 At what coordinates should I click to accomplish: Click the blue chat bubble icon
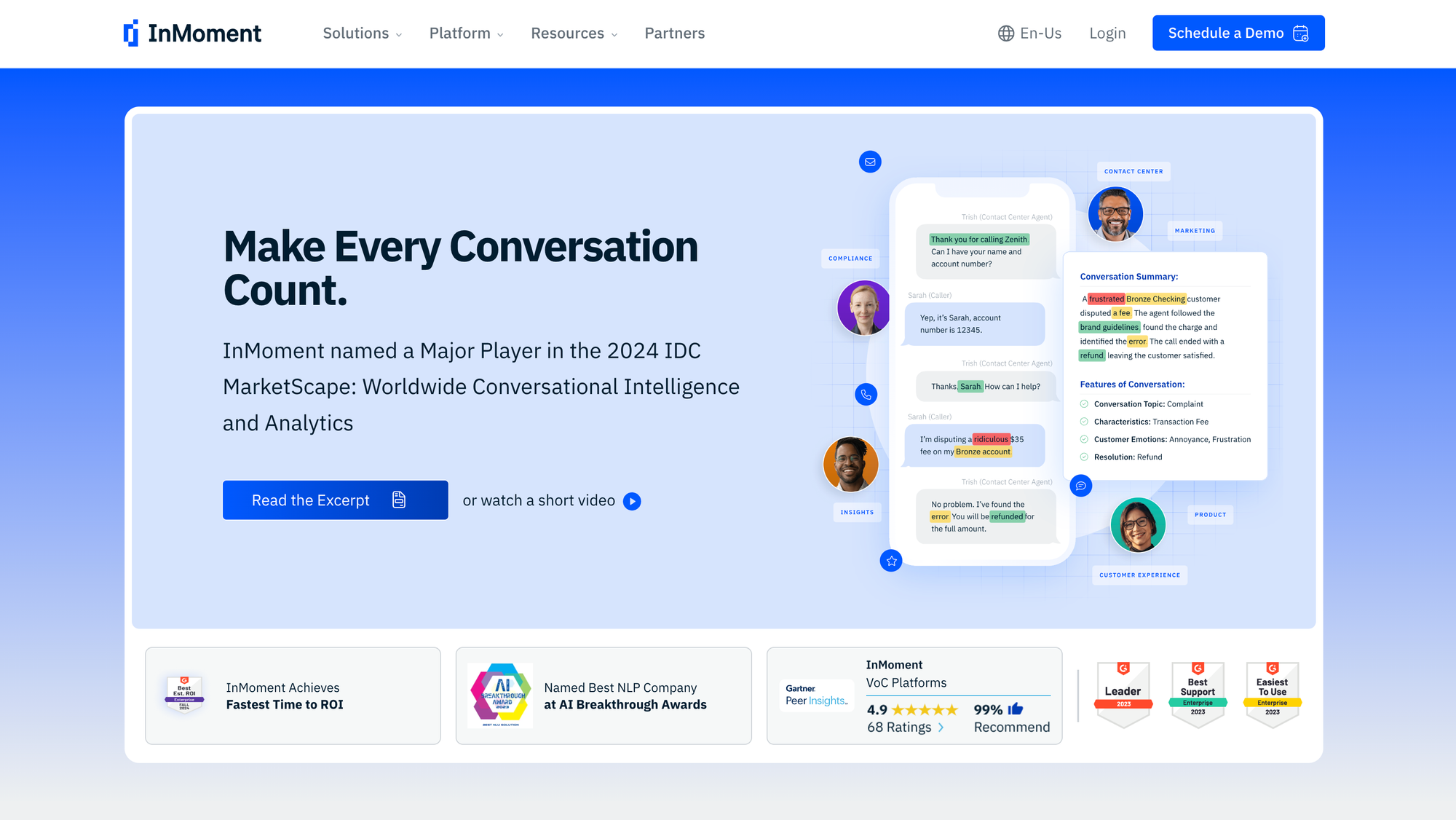1081,486
